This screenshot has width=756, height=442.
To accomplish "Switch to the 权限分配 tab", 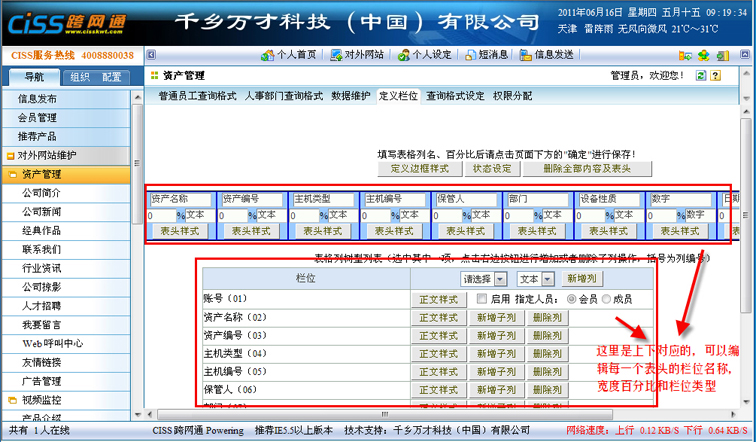I will tap(512, 96).
